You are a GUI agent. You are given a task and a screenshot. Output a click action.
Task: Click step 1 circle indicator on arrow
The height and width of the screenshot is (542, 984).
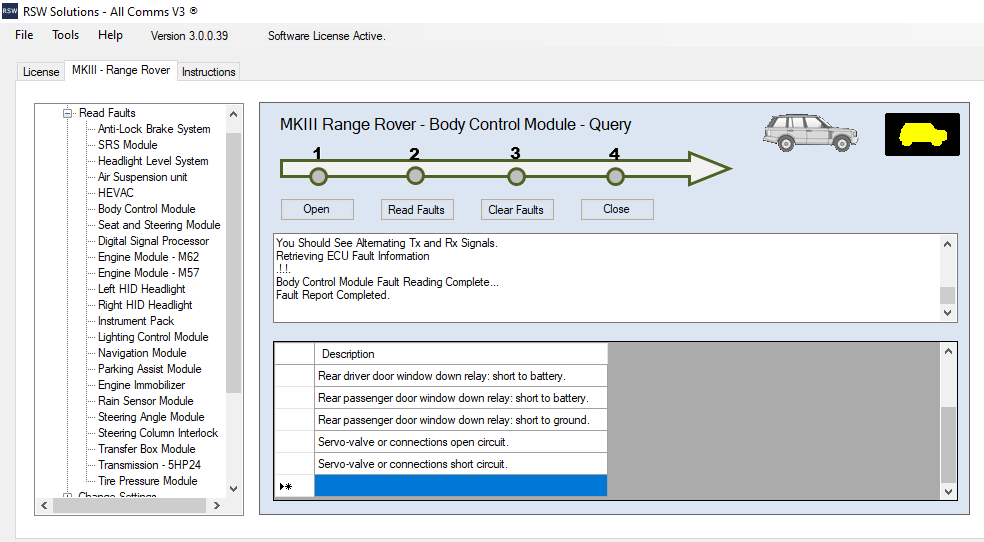click(x=318, y=177)
